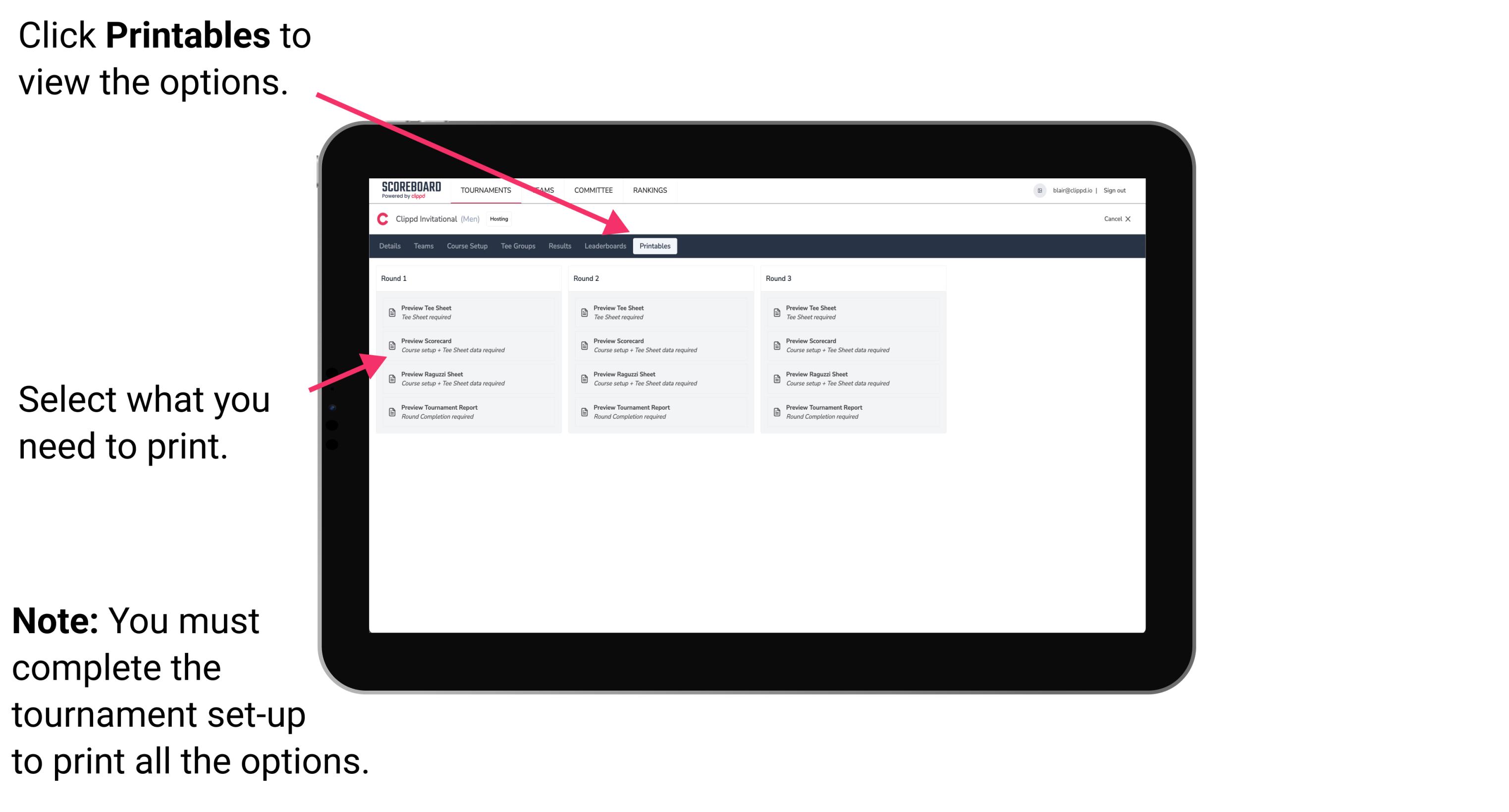Image resolution: width=1509 pixels, height=812 pixels.
Task: Click the Leaderboards tab
Action: pos(603,246)
